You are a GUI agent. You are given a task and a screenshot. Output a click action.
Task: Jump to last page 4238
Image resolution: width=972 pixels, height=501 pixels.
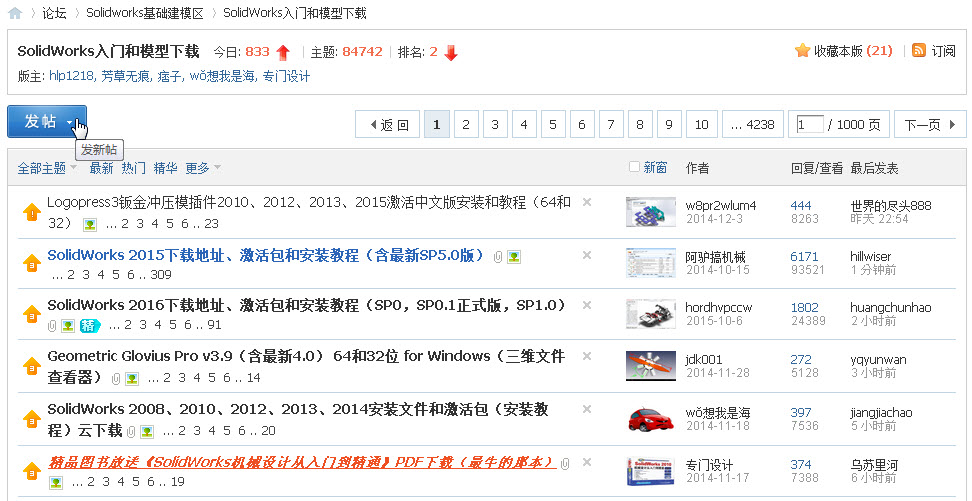tap(753, 125)
